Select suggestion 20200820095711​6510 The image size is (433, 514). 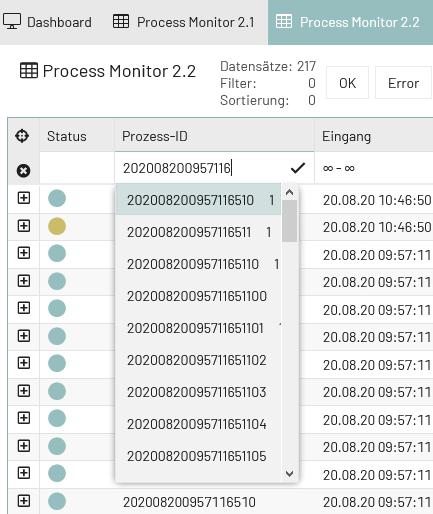coord(198,200)
